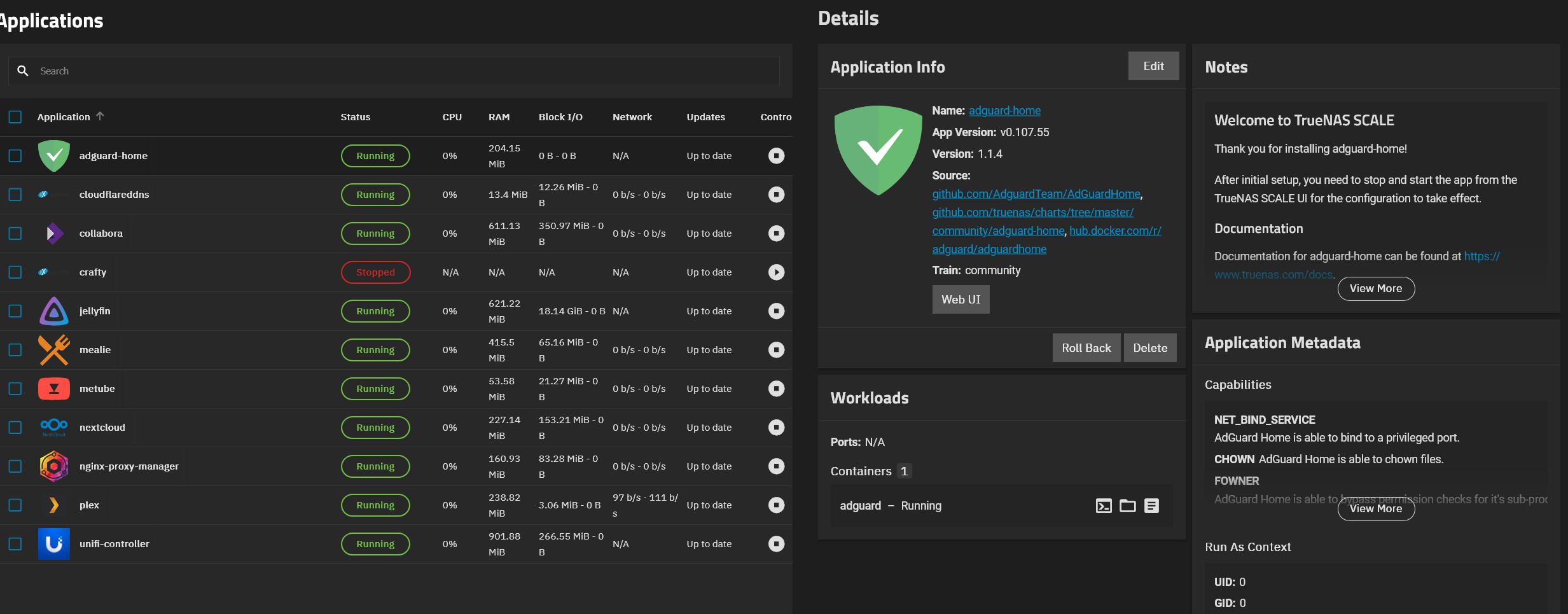
Task: Click the jellyfin app icon
Action: click(x=54, y=311)
